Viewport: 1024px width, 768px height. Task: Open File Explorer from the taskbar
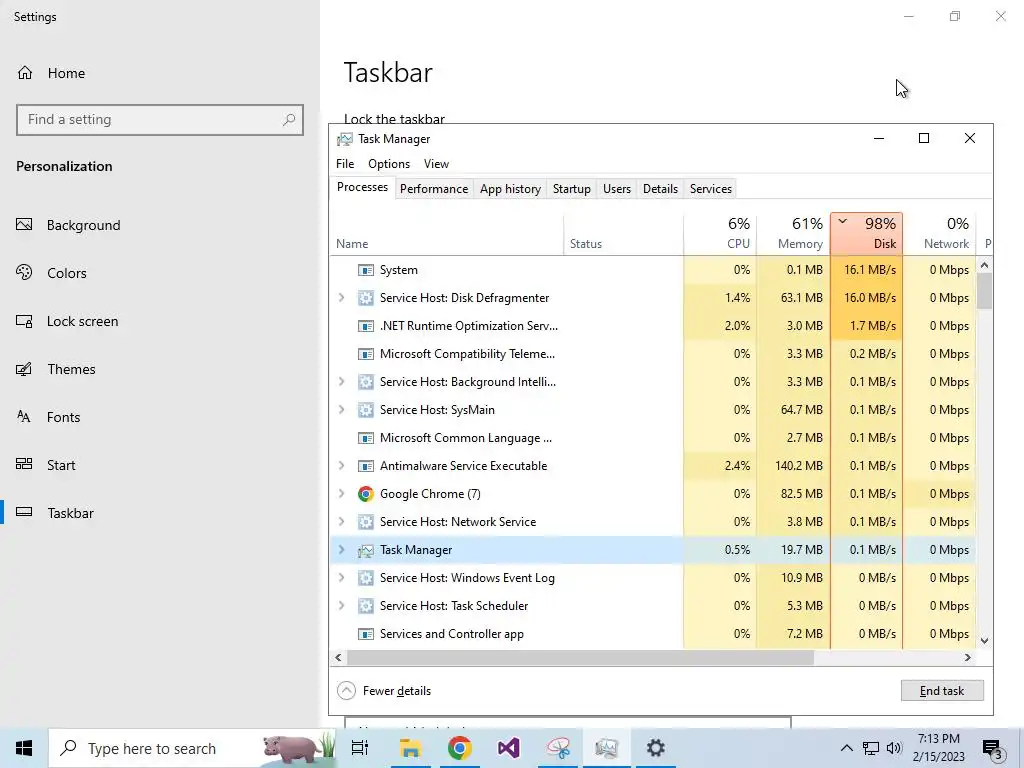pos(410,748)
